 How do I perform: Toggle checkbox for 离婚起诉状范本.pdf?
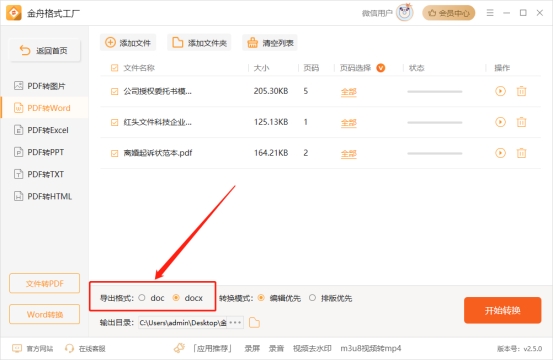pos(114,153)
